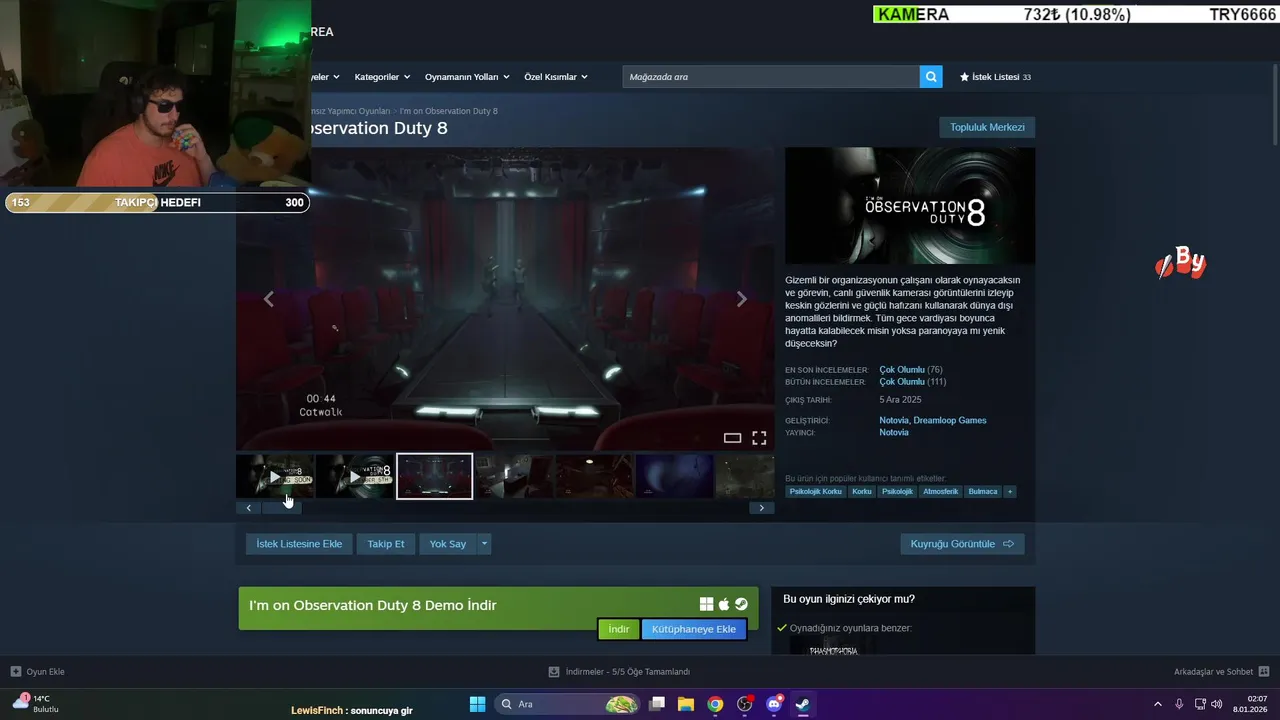Open OBS Studio from the taskbar

point(745,704)
